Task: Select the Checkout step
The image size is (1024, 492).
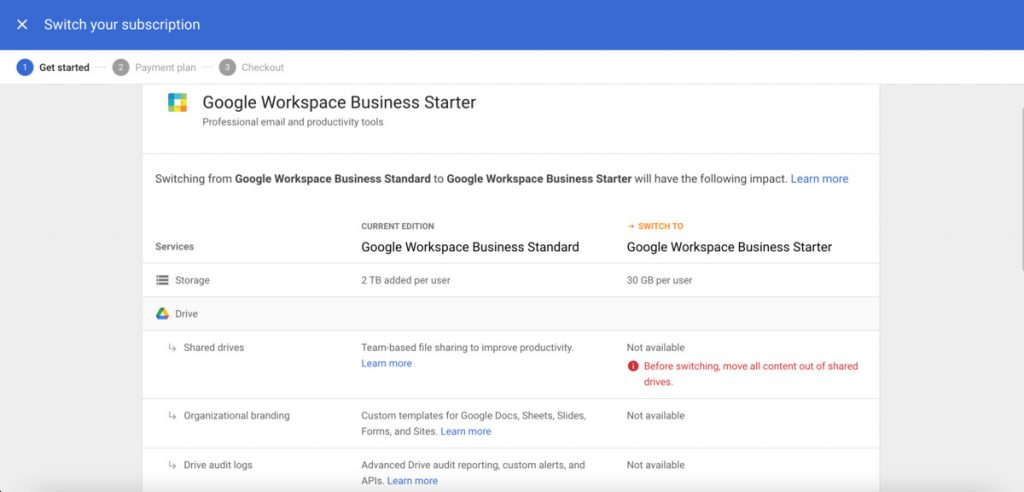Action: pos(251,67)
